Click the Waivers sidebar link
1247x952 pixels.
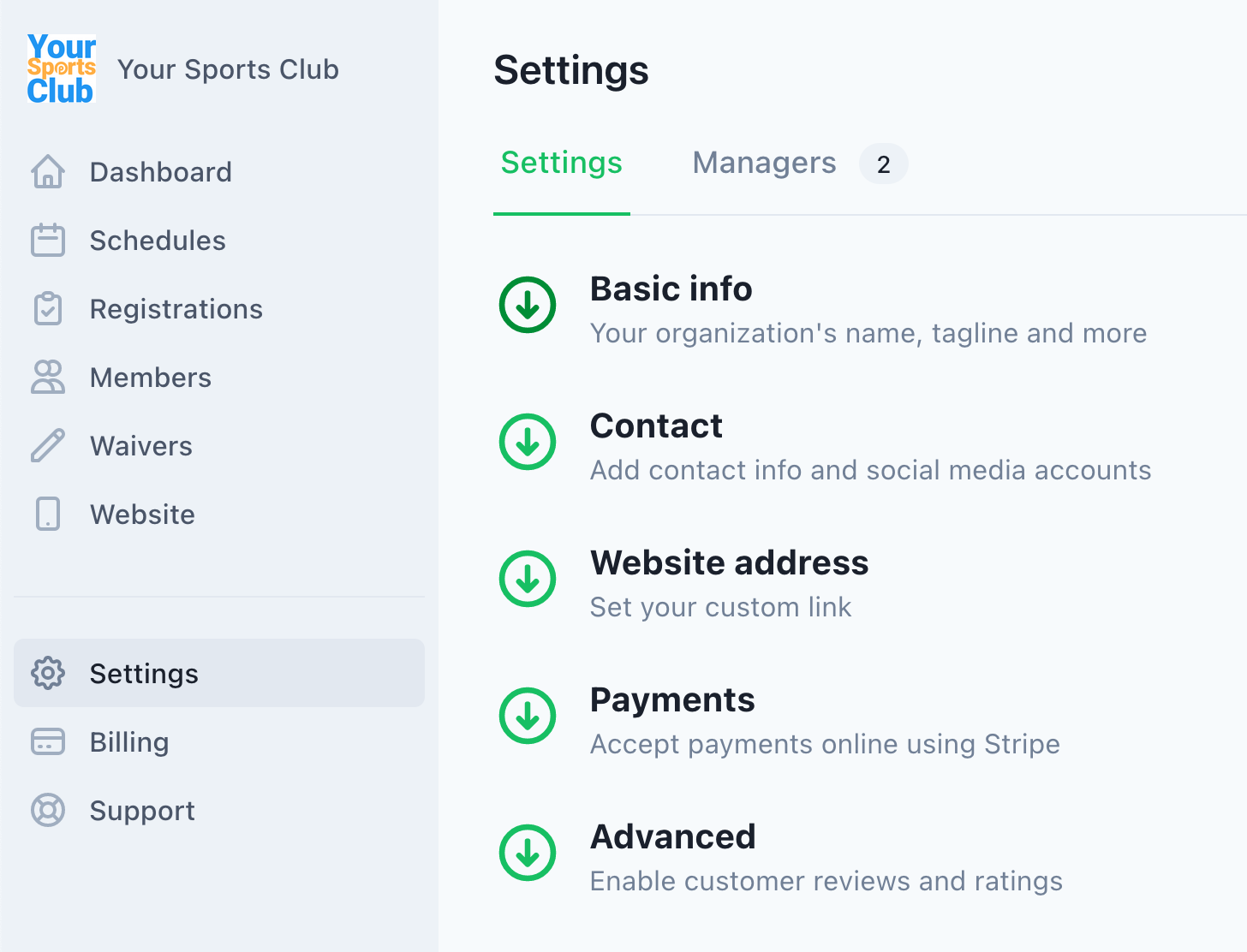coord(140,445)
